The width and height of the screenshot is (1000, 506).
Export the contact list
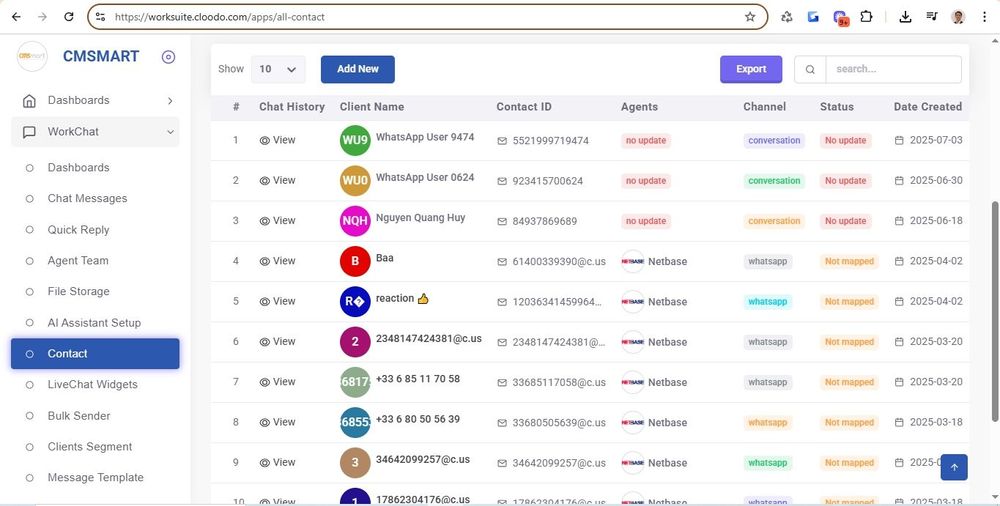(751, 69)
